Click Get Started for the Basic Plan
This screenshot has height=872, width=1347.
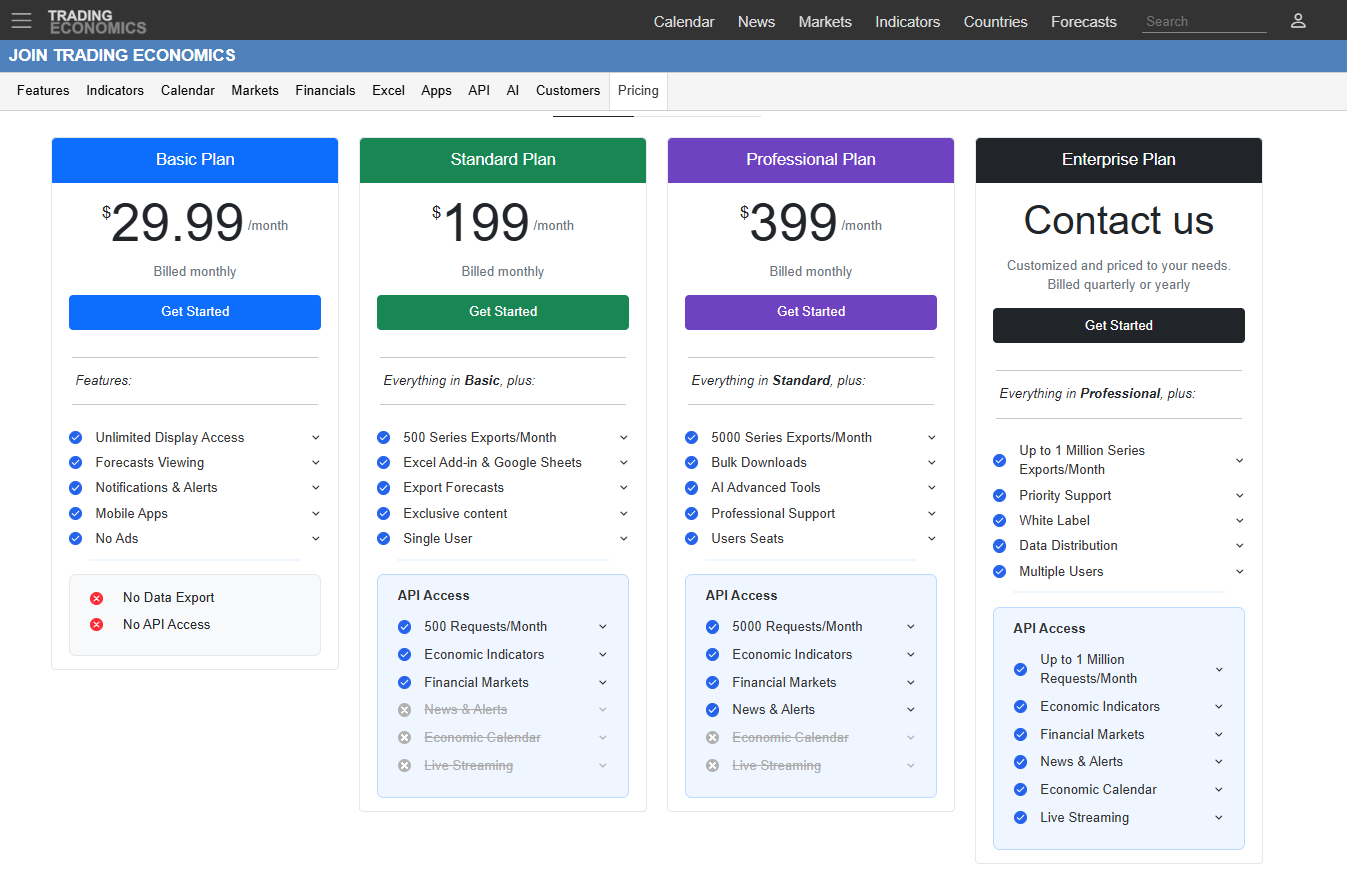(195, 312)
